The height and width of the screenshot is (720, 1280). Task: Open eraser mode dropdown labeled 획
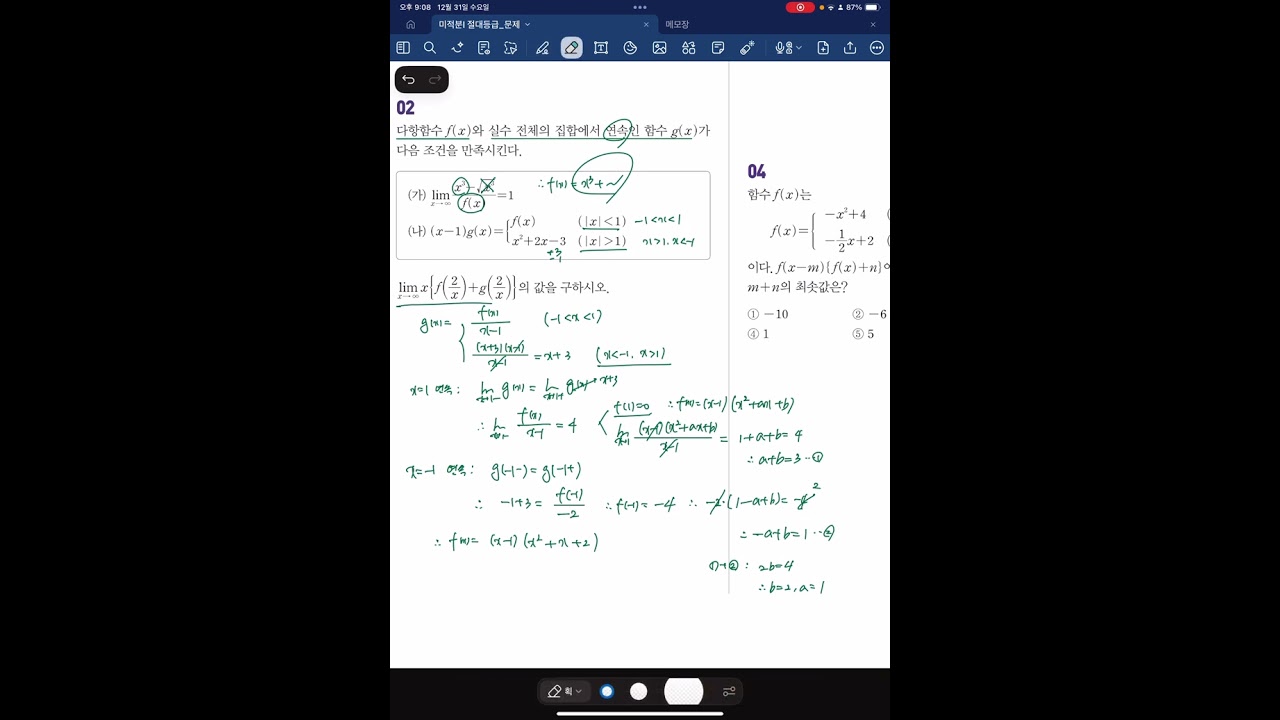pos(565,691)
